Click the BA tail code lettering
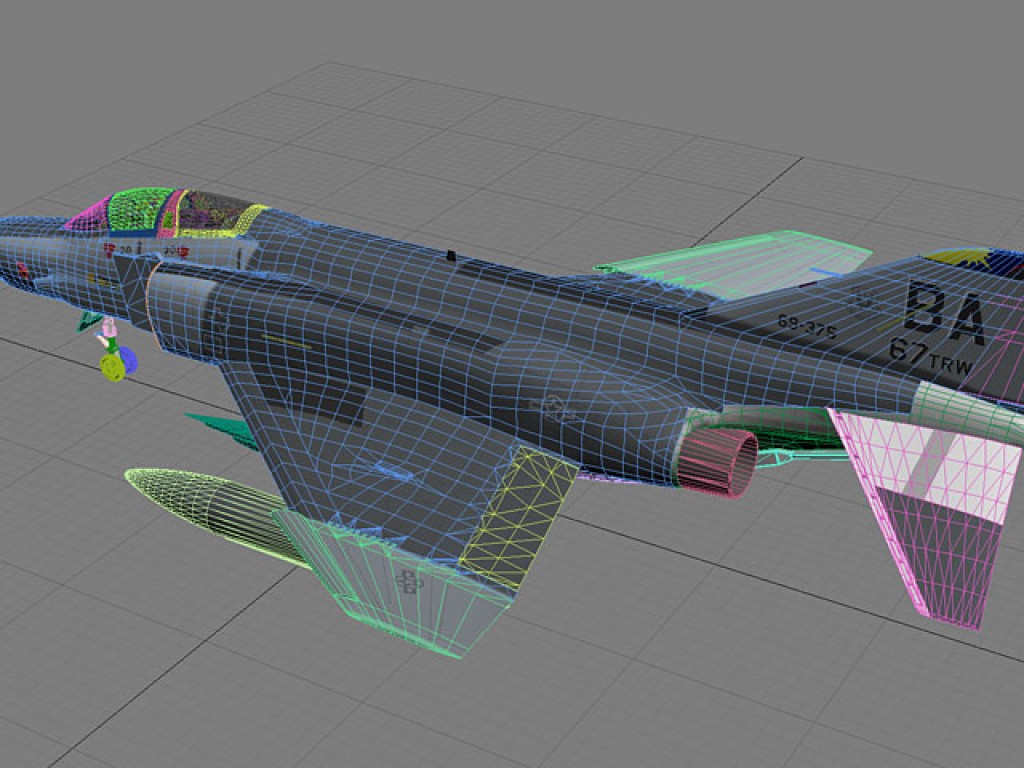 tap(945, 313)
